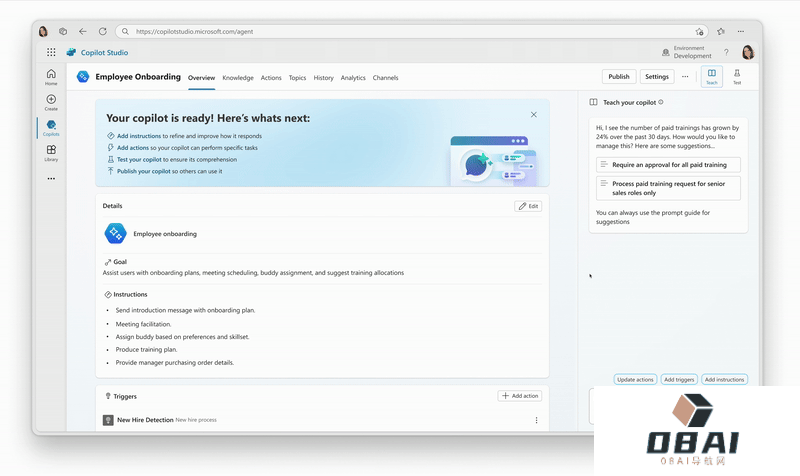
Task: Click the Add instructions suggestion chip
Action: (x=724, y=380)
